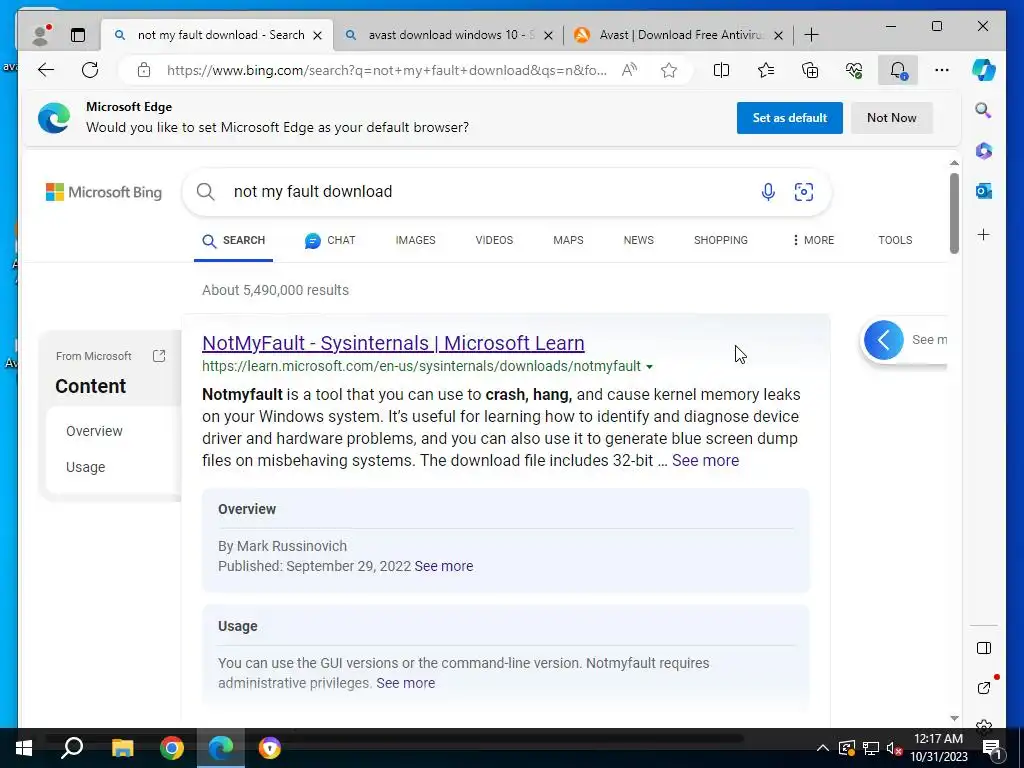This screenshot has width=1024, height=768.
Task: Open split screen icon
Action: coord(721,70)
